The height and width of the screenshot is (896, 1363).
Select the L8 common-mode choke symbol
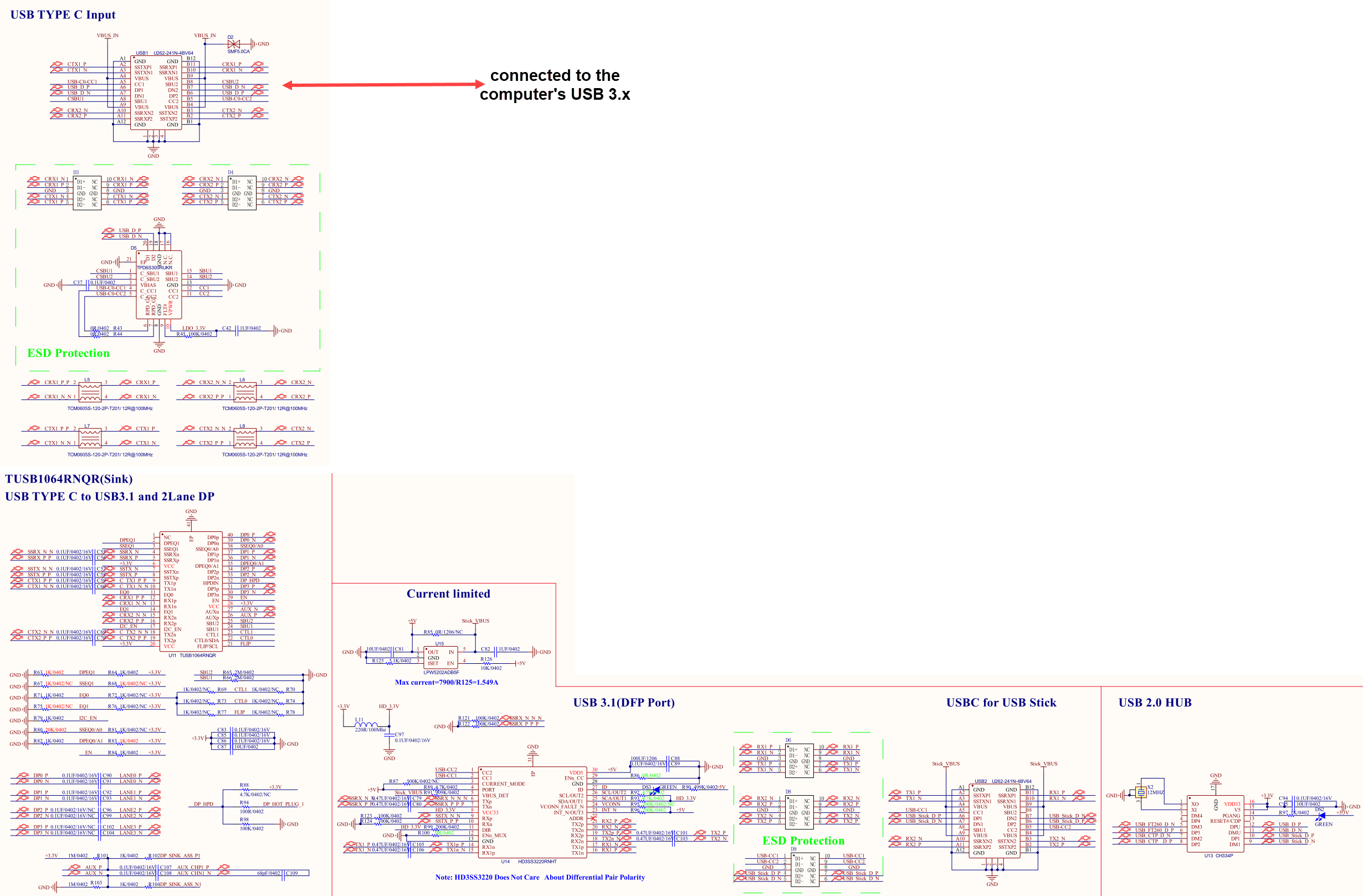click(244, 438)
